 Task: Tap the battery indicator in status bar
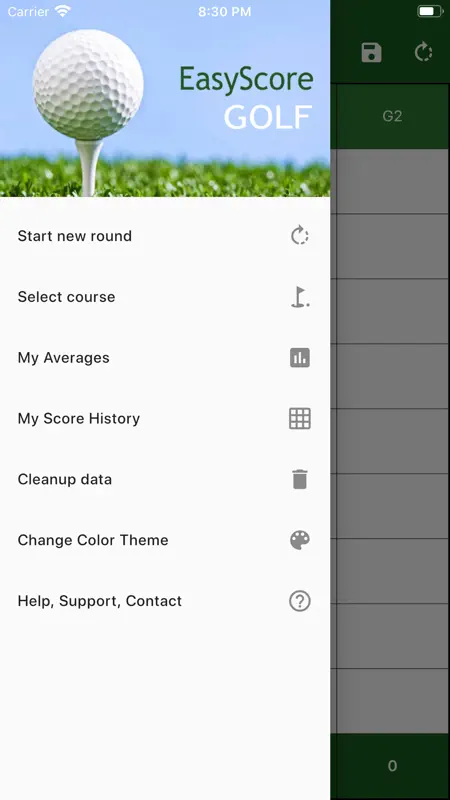(x=431, y=11)
